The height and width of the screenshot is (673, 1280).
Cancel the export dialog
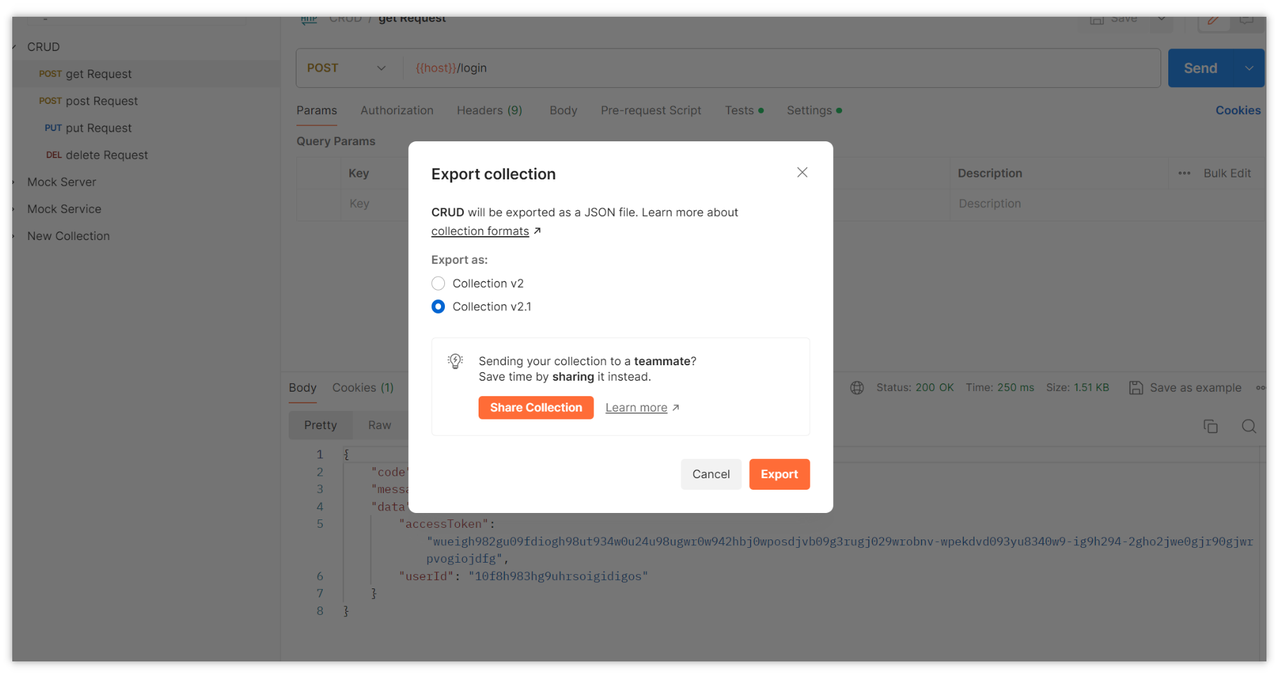[711, 474]
